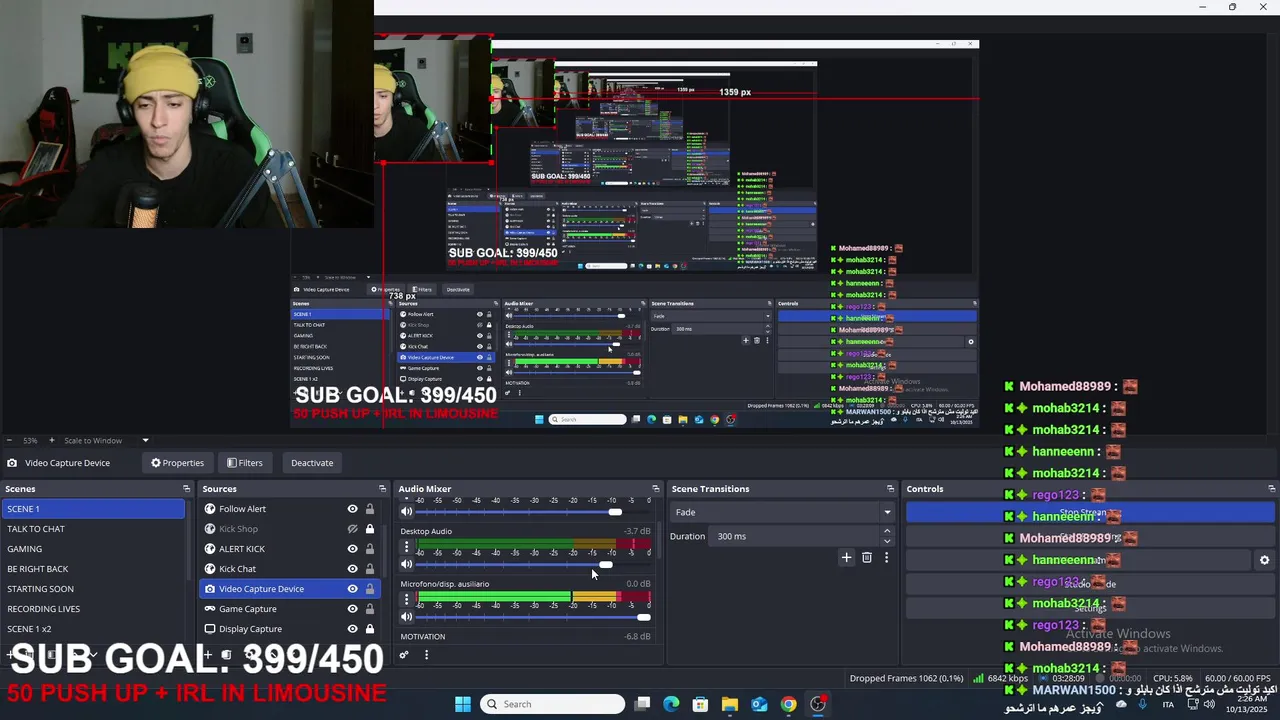1280x720 pixels.
Task: Click the Follow Alert browser source icon
Action: click(x=210, y=509)
